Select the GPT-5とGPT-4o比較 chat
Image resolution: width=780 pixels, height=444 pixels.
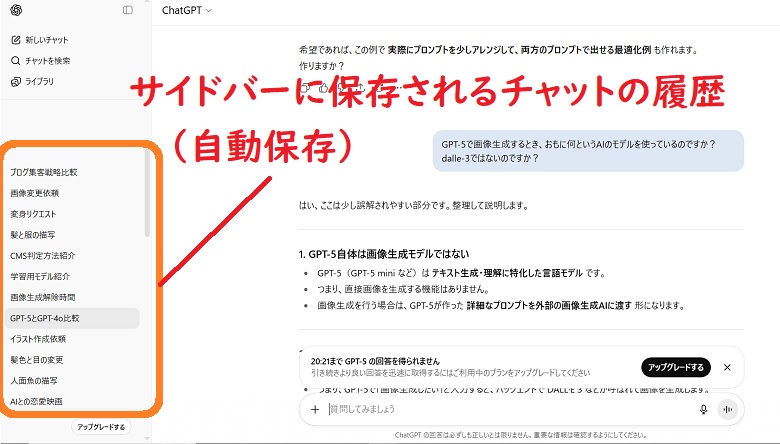44,318
